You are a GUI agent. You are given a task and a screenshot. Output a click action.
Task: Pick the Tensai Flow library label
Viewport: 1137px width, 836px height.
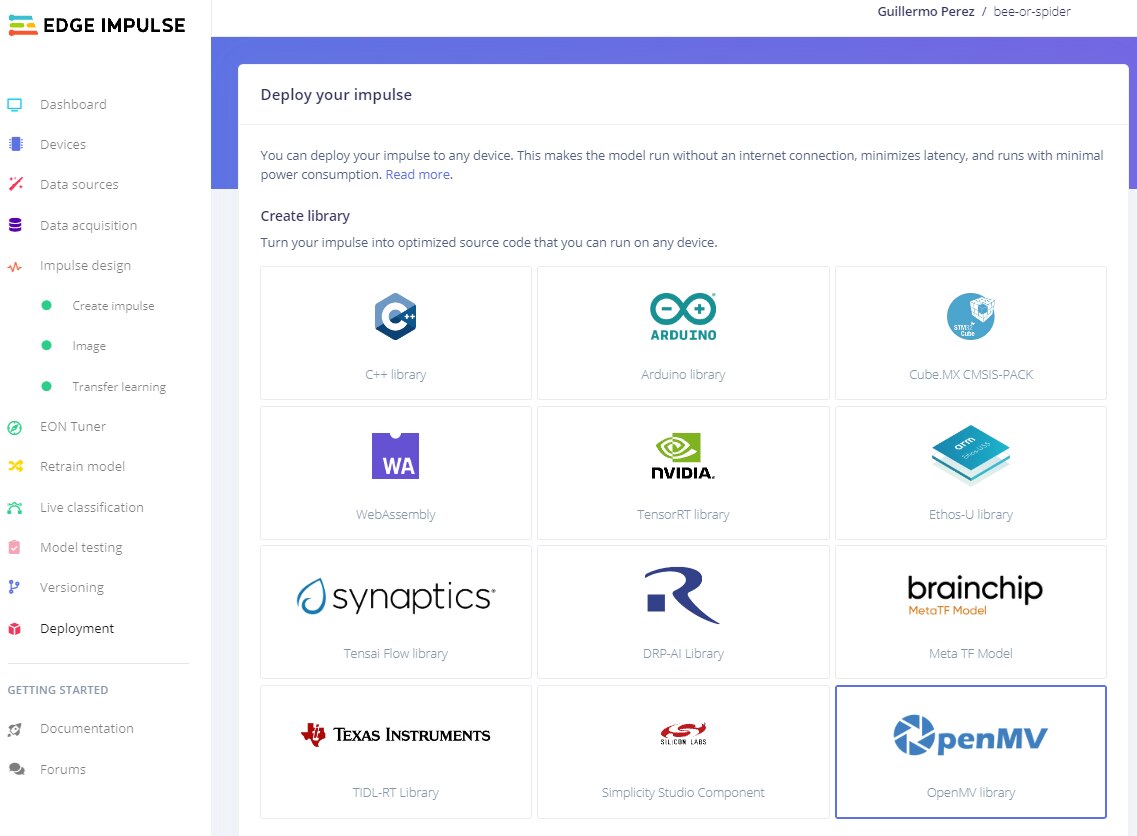(x=395, y=653)
